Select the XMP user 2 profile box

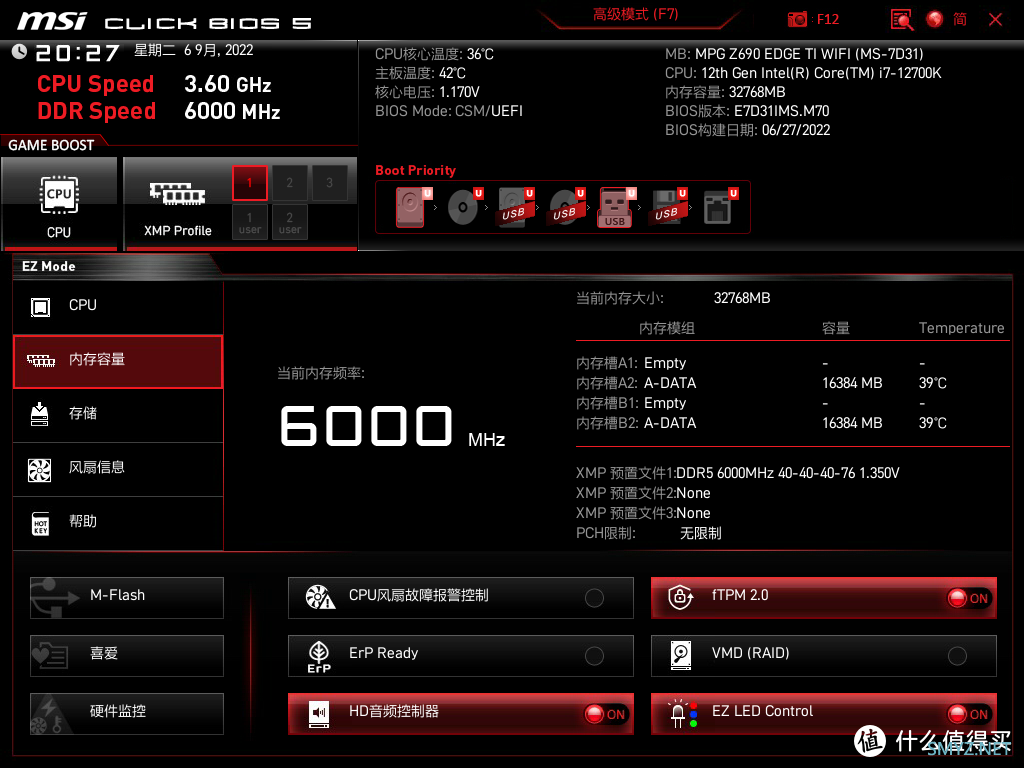click(289, 223)
